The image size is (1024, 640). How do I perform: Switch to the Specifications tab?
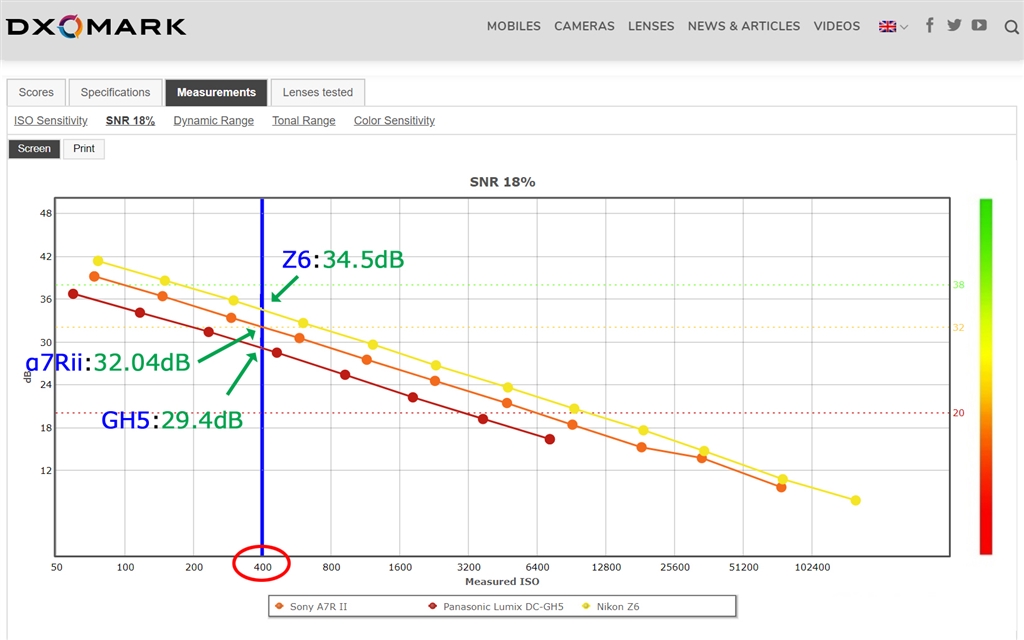[x=115, y=92]
